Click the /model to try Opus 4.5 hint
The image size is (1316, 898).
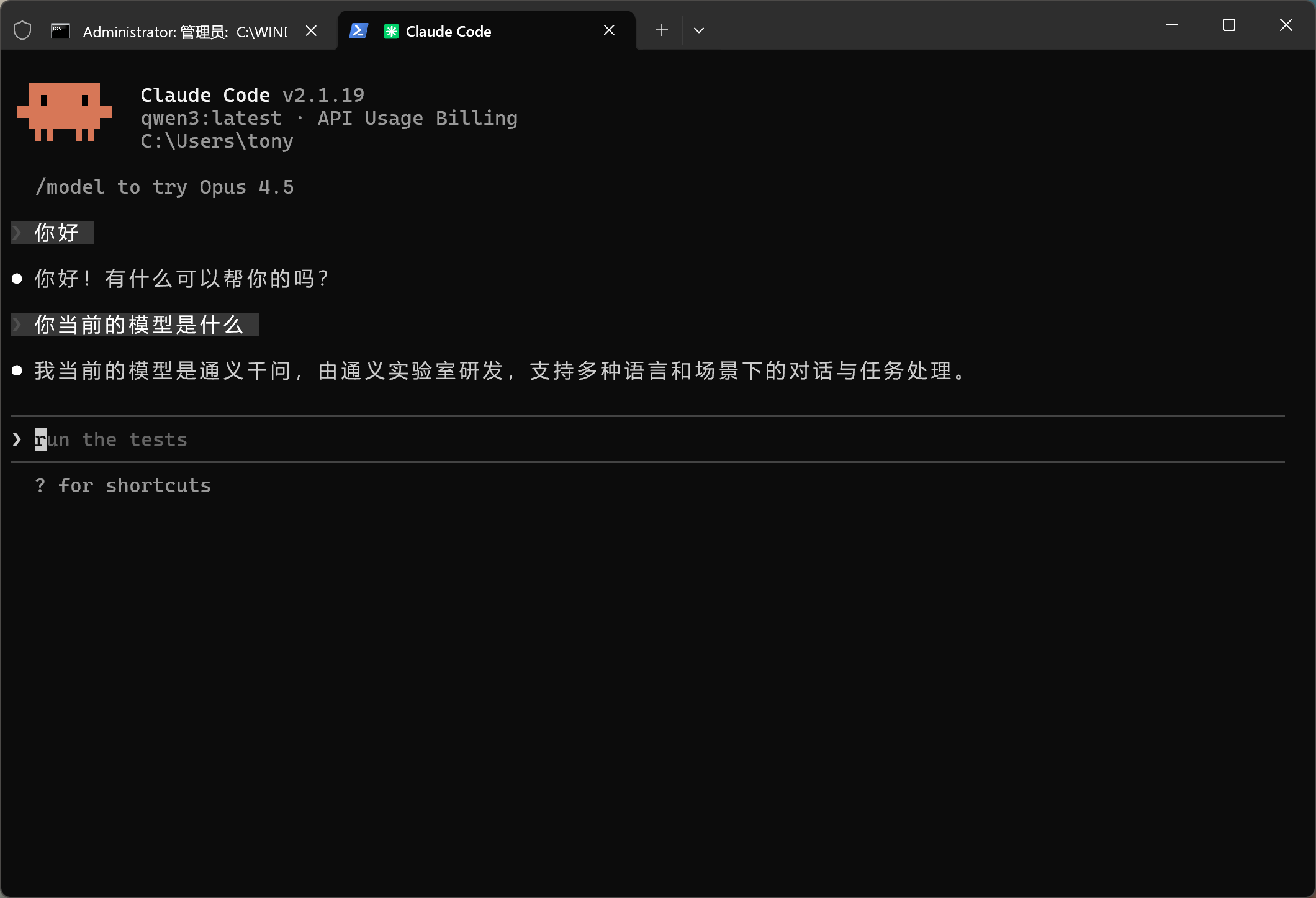(x=164, y=187)
